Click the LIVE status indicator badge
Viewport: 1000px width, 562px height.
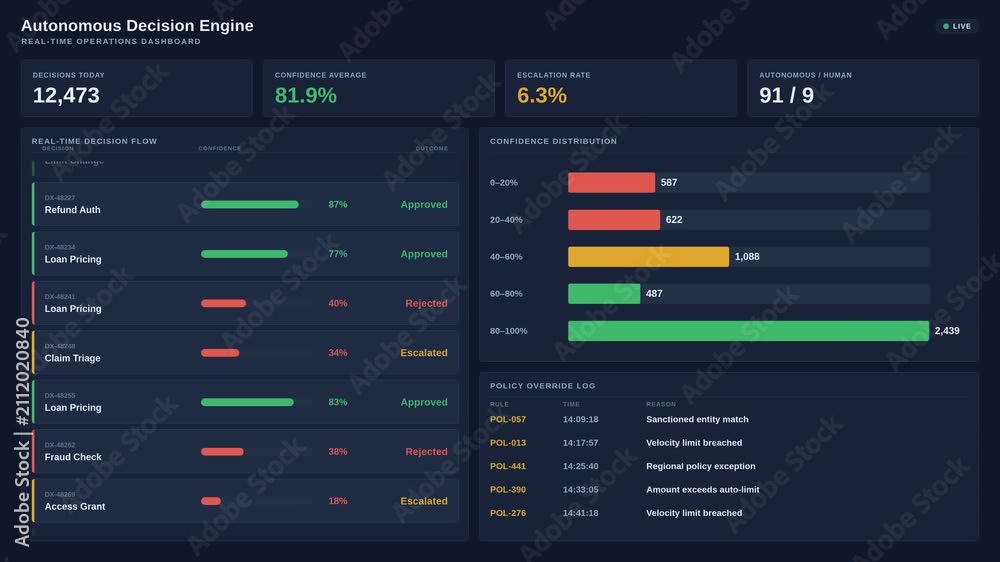(x=957, y=26)
